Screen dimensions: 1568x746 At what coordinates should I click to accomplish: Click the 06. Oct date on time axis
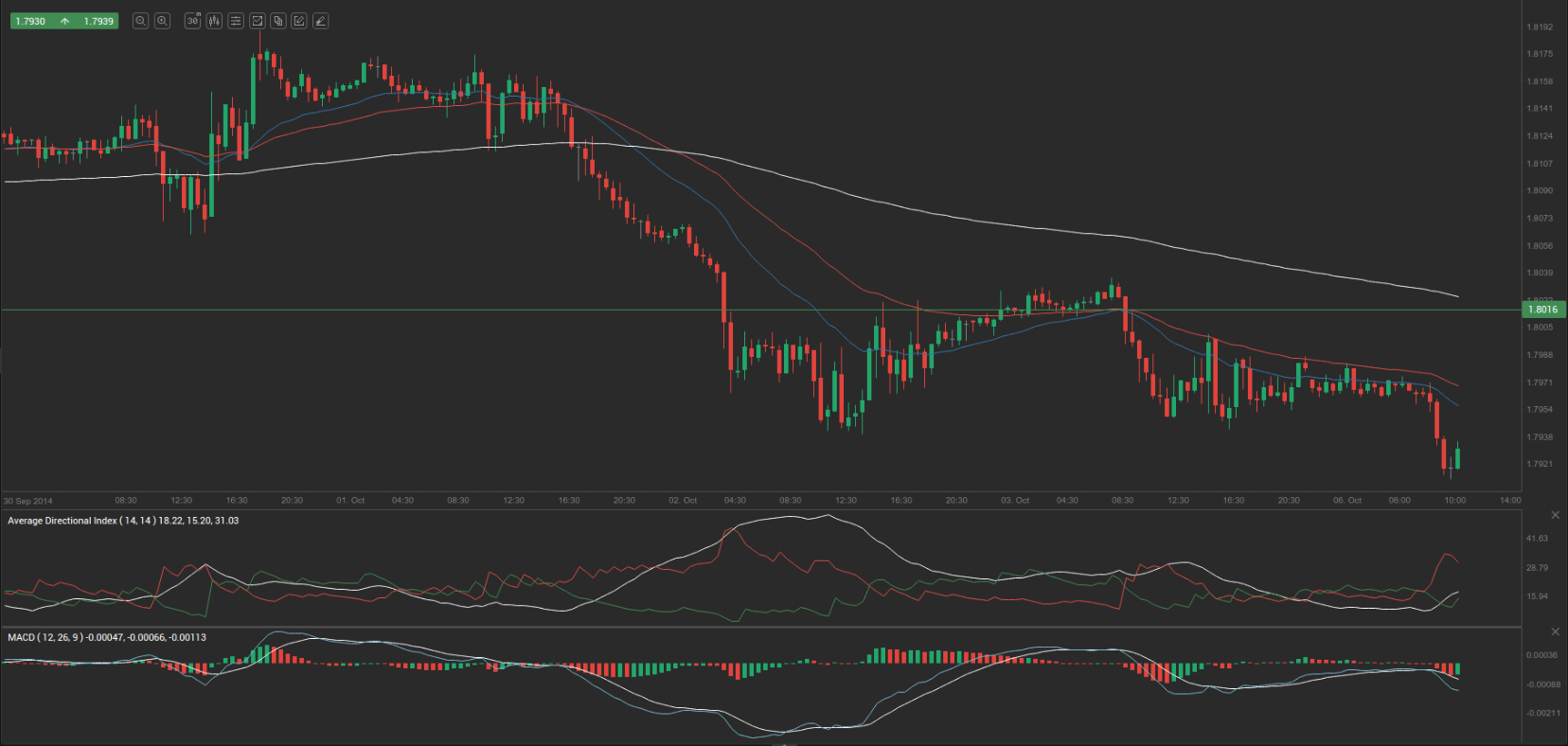pos(1347,500)
